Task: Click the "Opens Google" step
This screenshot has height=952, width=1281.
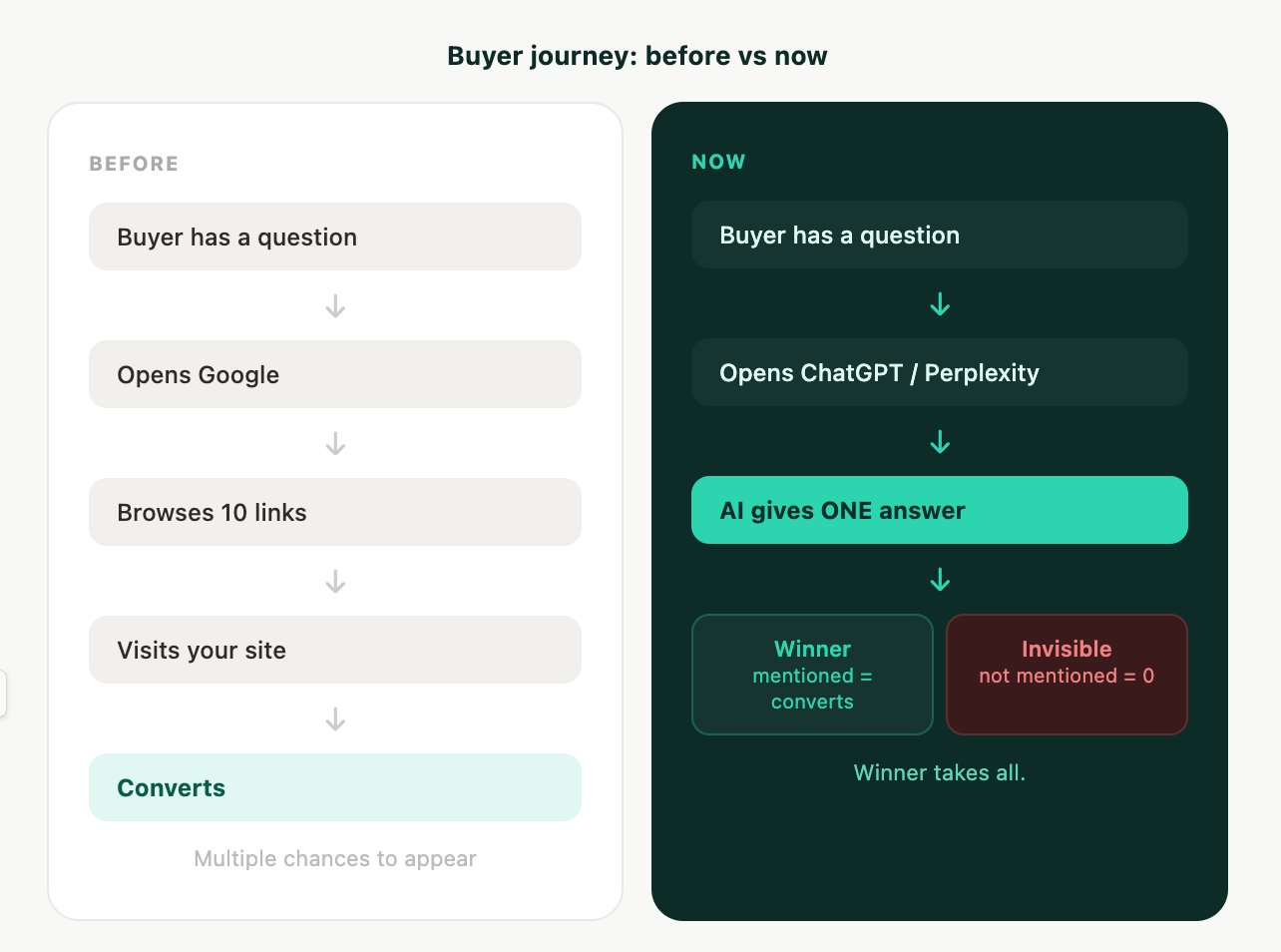Action: tap(335, 374)
